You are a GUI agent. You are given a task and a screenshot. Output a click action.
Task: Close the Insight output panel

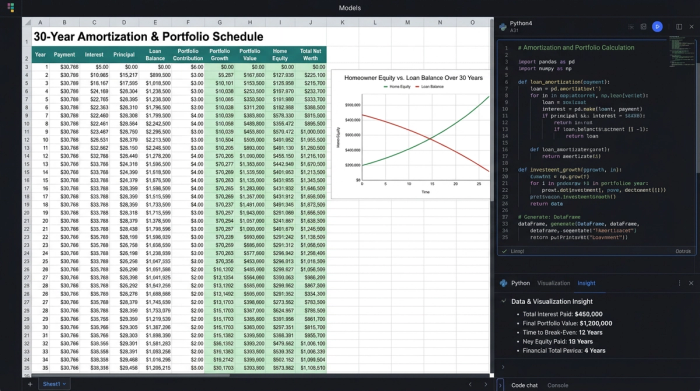coord(691,283)
